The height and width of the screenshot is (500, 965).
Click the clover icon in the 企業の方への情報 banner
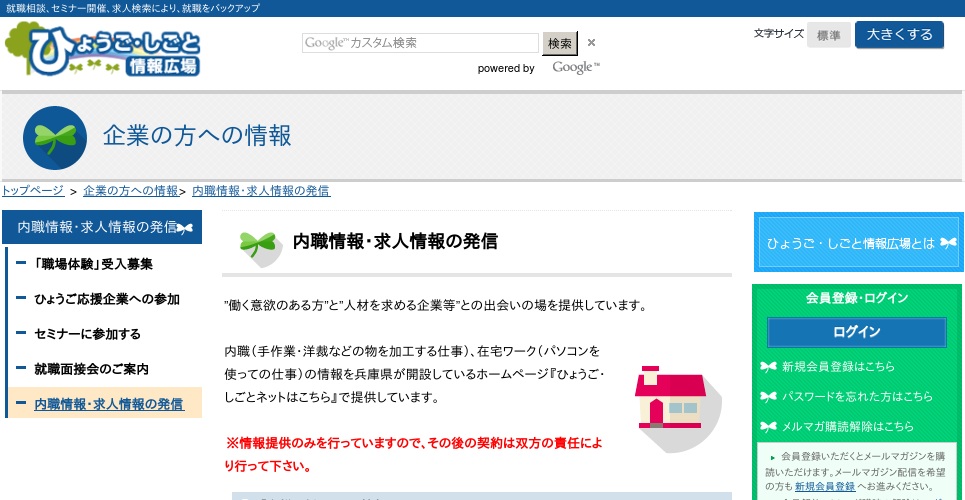tap(55, 138)
